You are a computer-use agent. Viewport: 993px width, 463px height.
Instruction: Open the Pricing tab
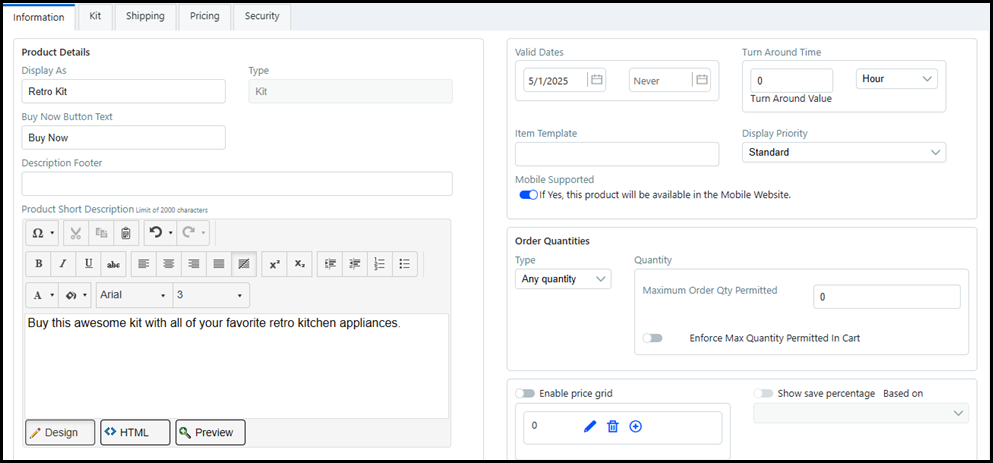click(204, 16)
